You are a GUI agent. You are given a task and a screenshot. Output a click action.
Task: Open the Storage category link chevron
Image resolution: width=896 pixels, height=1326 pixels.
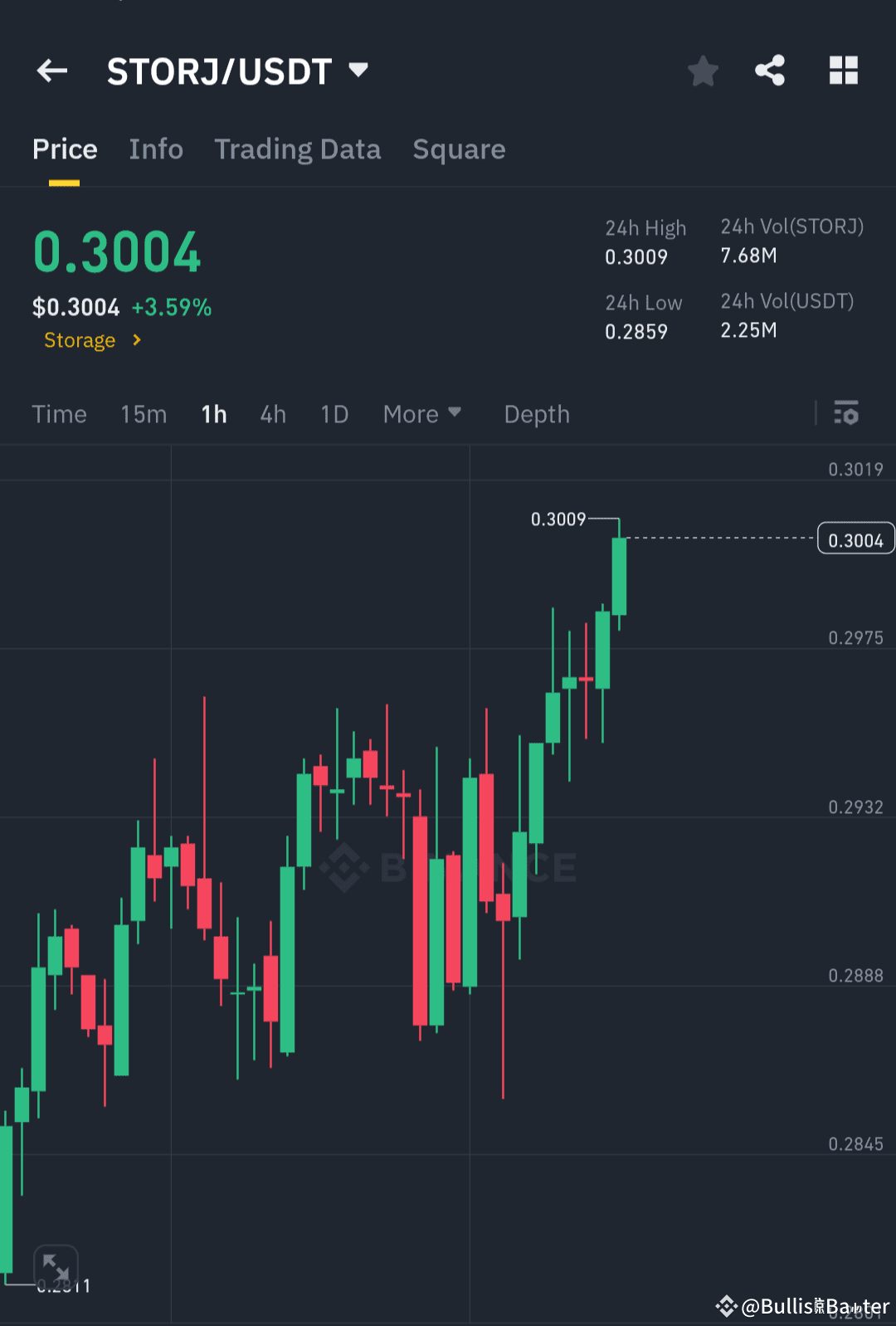click(135, 340)
